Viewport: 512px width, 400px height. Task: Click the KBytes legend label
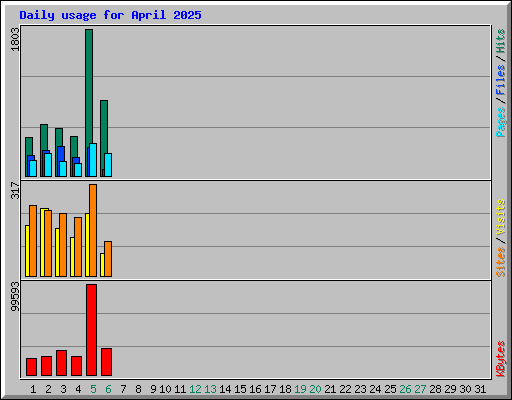point(500,359)
